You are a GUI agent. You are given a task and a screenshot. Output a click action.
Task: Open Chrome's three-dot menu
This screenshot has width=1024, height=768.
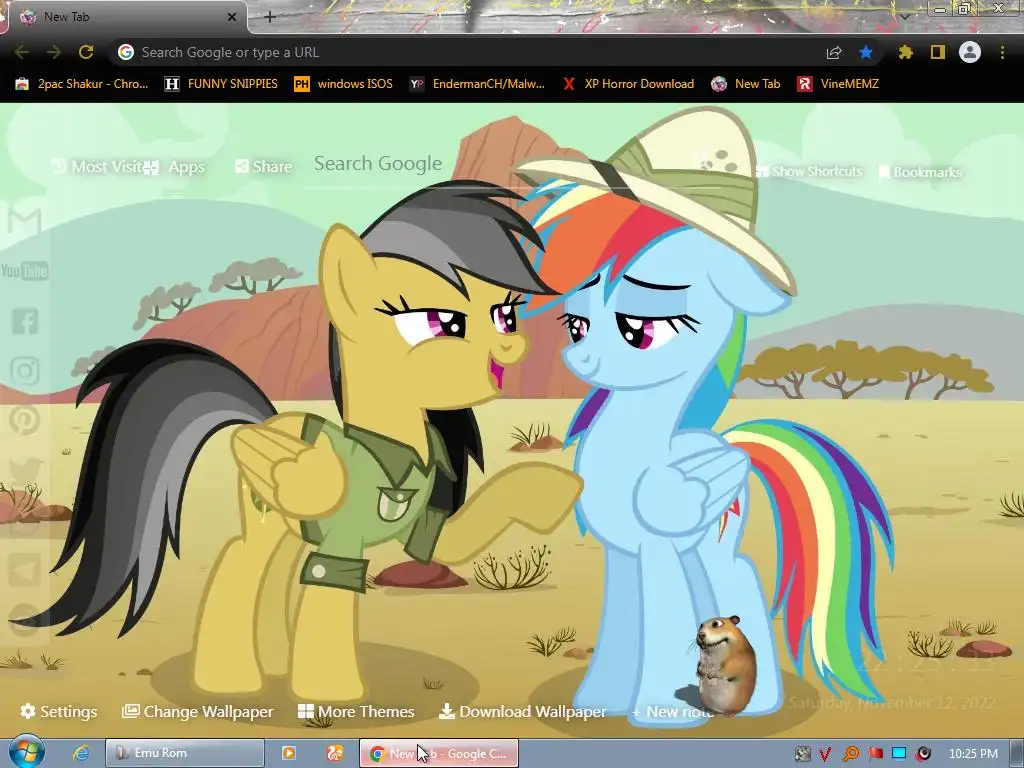1002,52
